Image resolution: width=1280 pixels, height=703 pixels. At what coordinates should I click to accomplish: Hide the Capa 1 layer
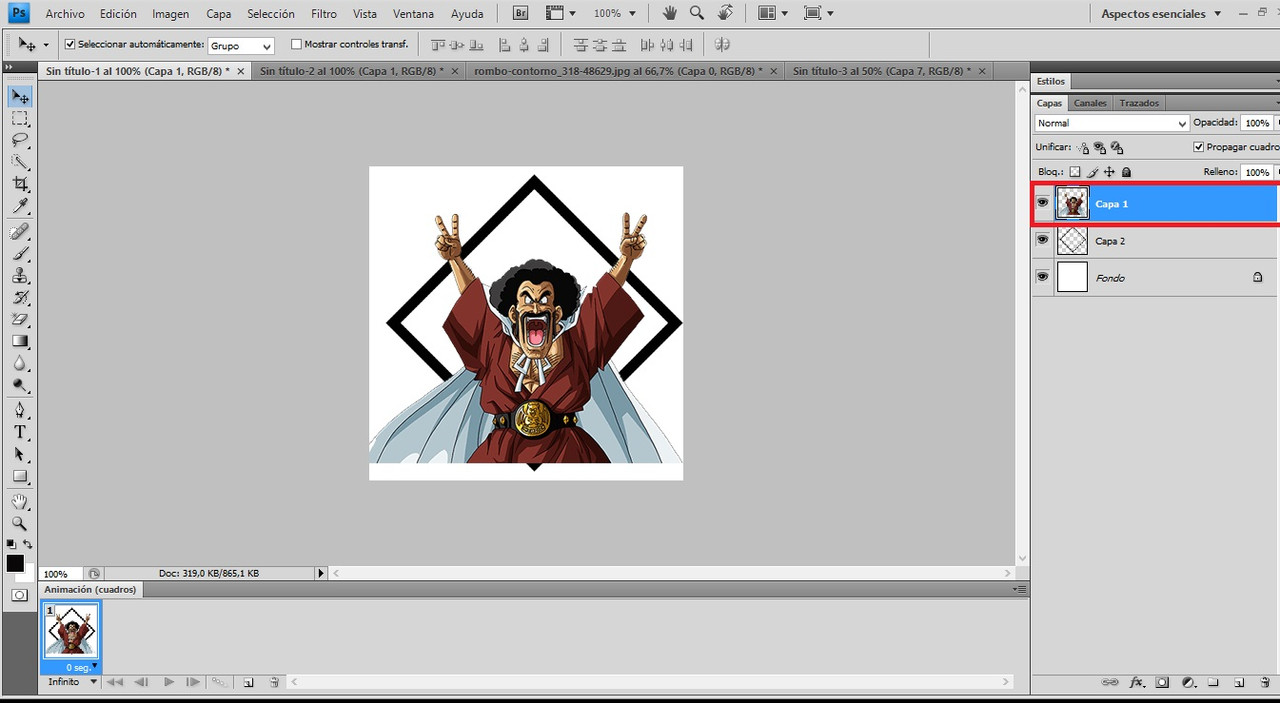pos(1043,203)
